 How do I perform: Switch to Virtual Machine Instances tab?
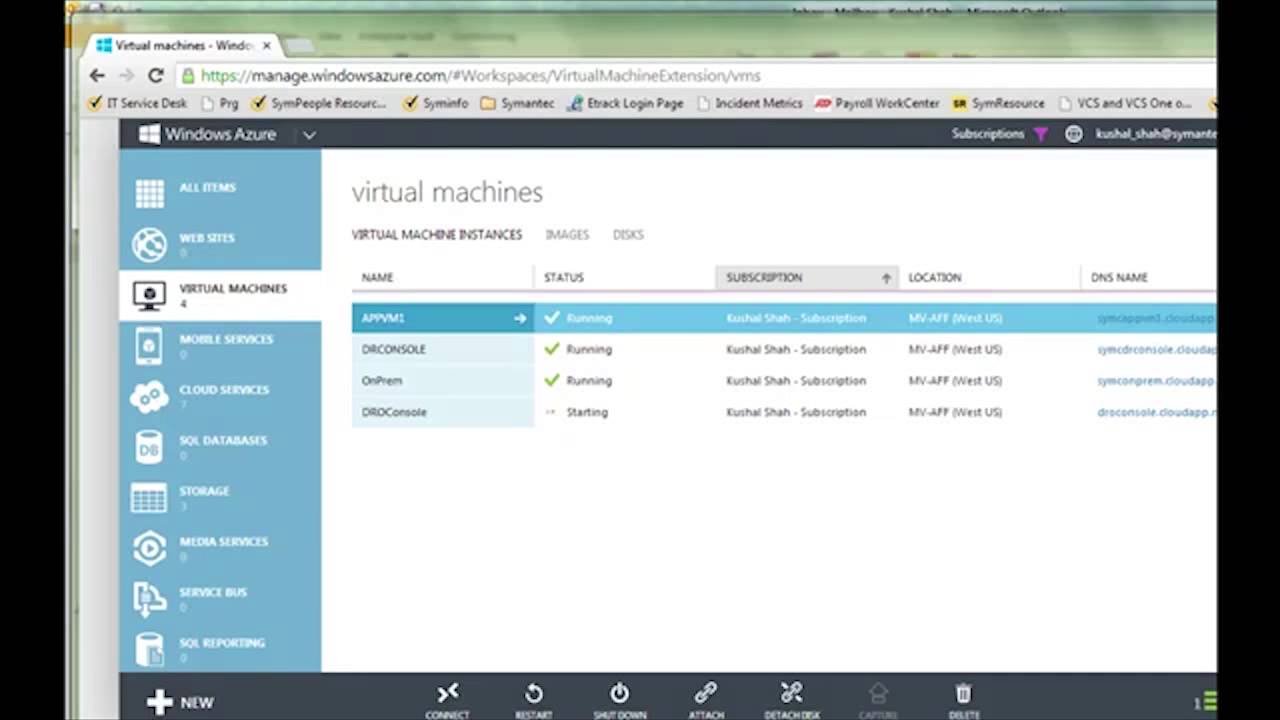pyautogui.click(x=437, y=234)
